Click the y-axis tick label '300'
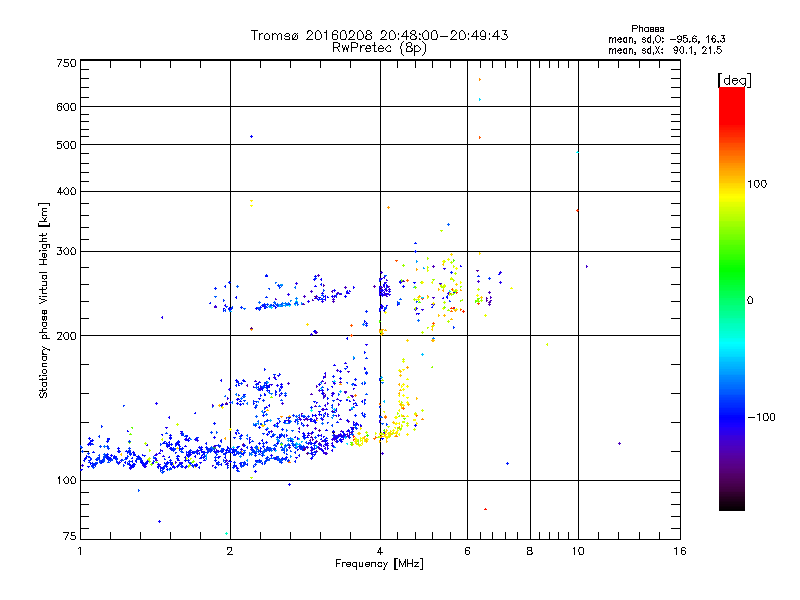 click(66, 252)
